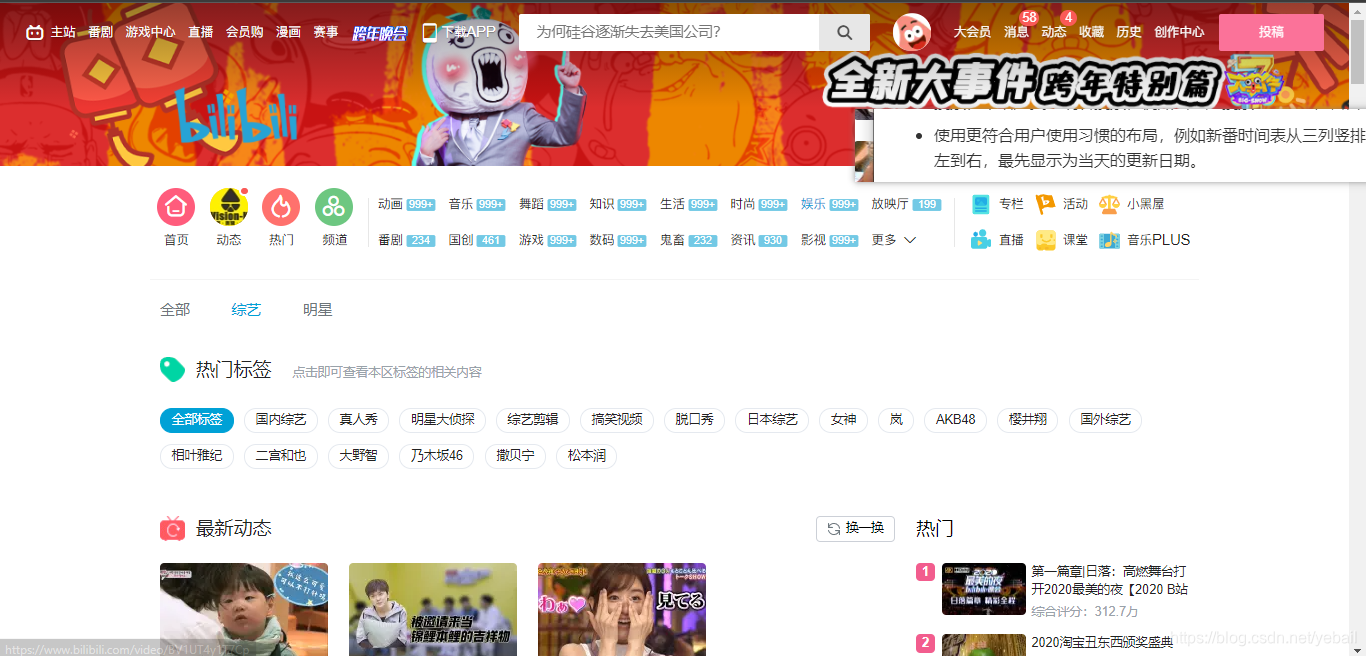Click the search magnifier button
This screenshot has height=656, width=1366.
click(x=845, y=32)
